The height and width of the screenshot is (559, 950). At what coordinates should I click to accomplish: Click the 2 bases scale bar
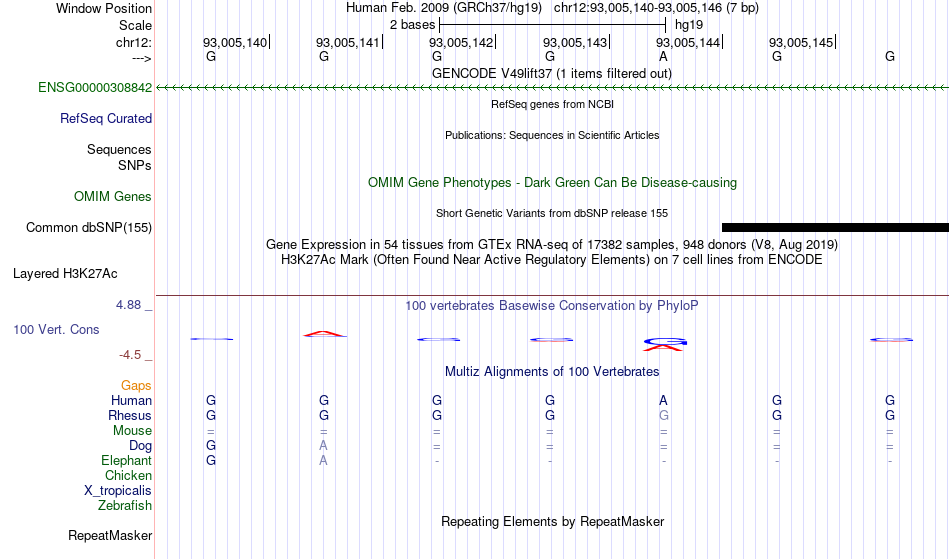click(x=553, y=25)
